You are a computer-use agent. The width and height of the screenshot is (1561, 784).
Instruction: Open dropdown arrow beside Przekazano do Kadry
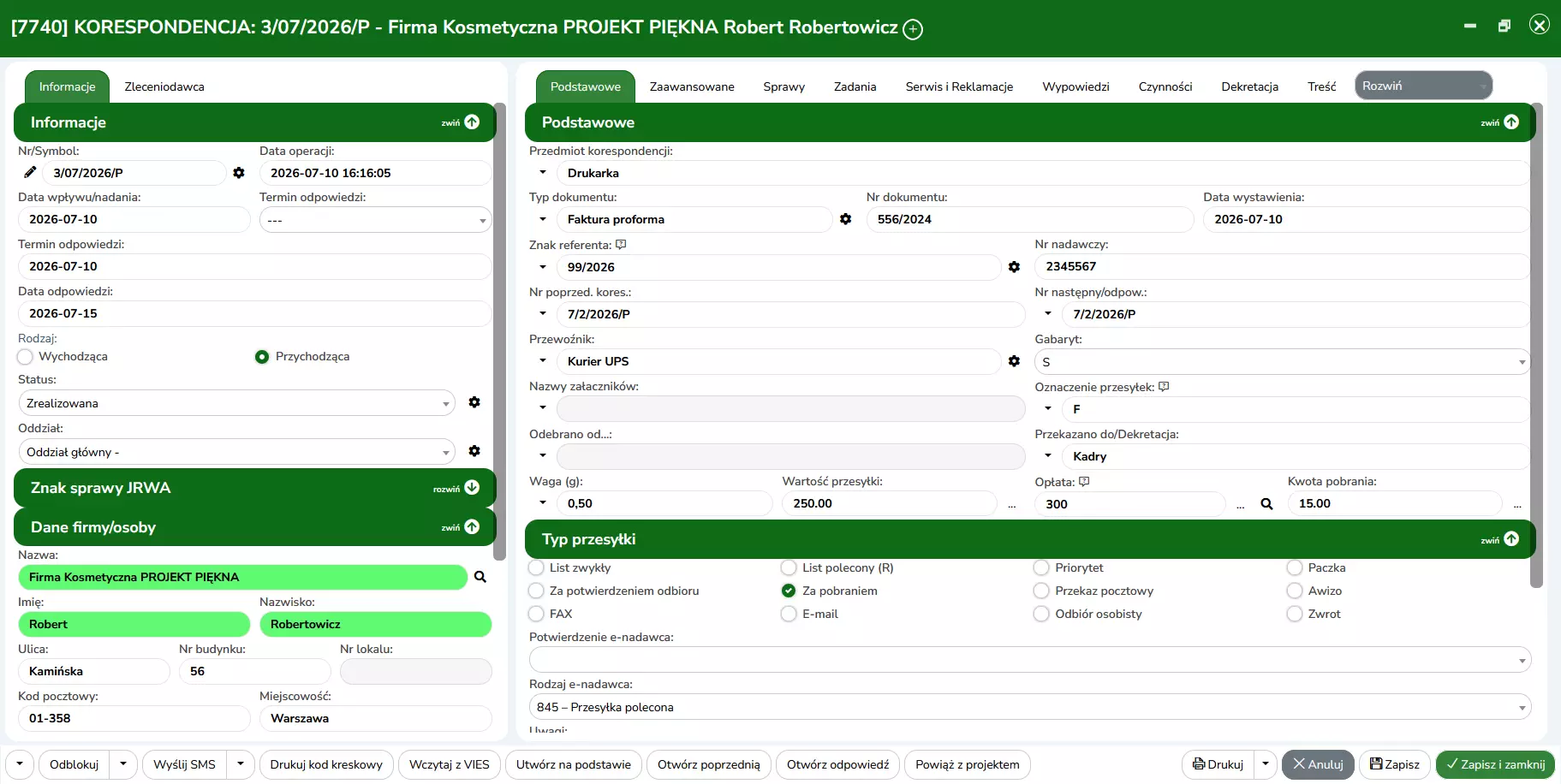click(1048, 455)
